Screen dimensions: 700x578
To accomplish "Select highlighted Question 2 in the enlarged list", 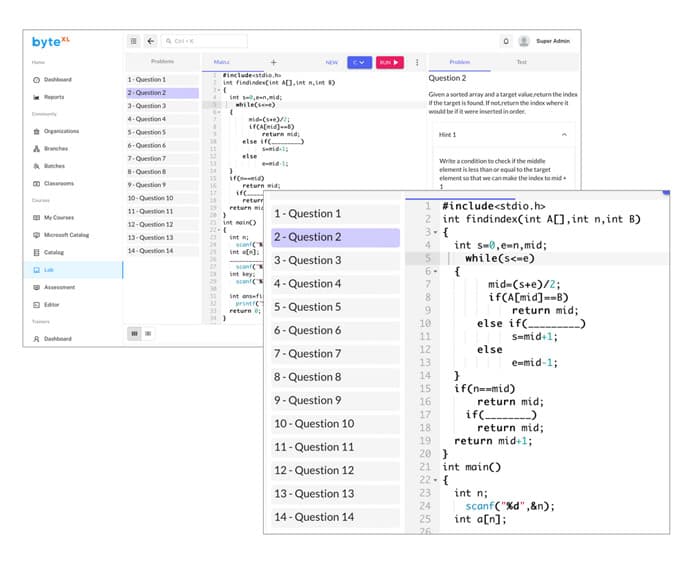I will click(x=335, y=237).
